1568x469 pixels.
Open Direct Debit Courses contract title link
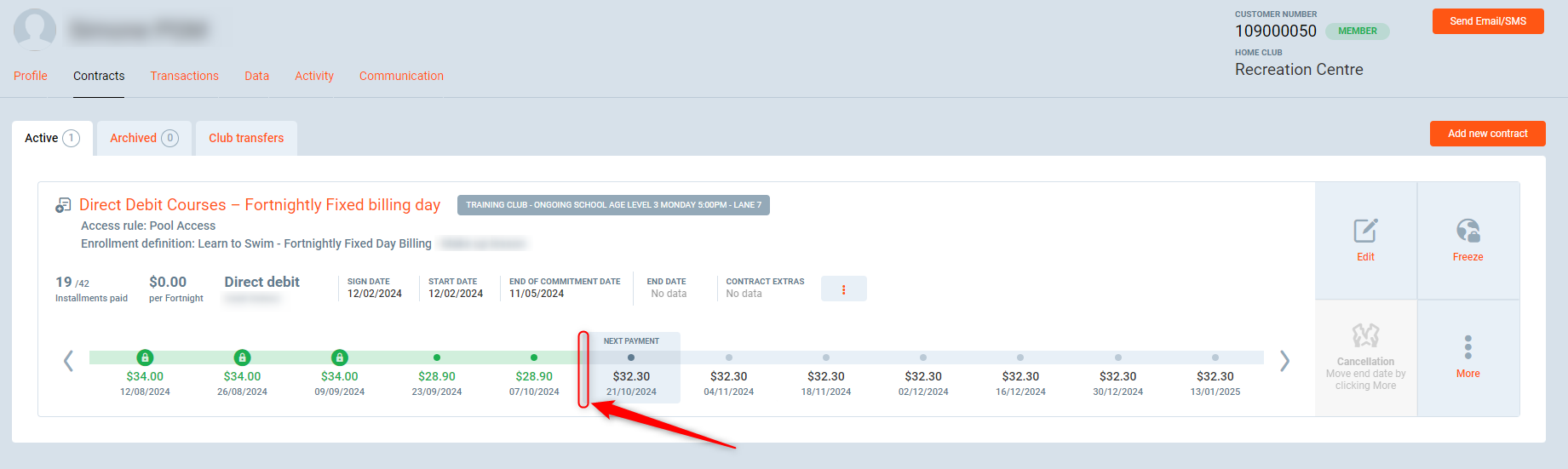click(x=260, y=205)
